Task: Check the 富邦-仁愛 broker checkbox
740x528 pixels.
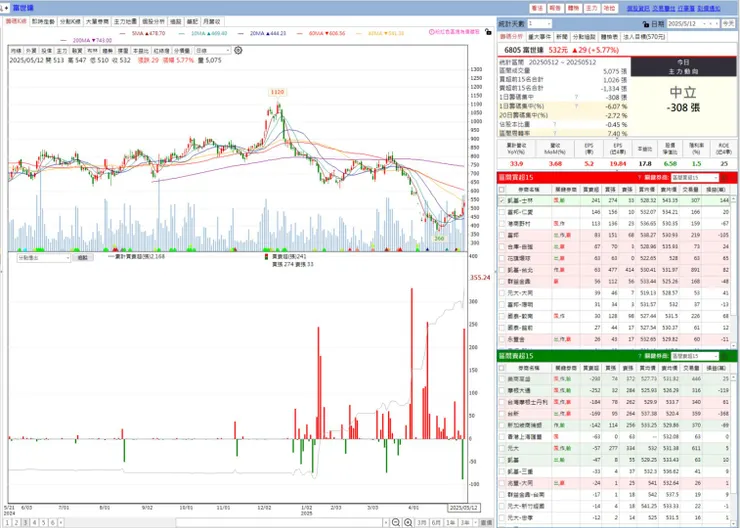Action: tap(502, 212)
